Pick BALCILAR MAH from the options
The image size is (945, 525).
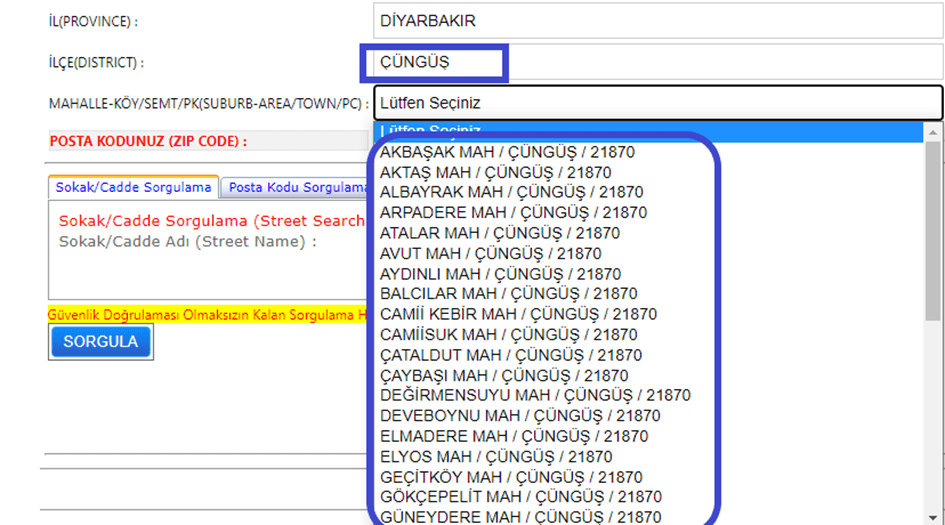coord(508,294)
